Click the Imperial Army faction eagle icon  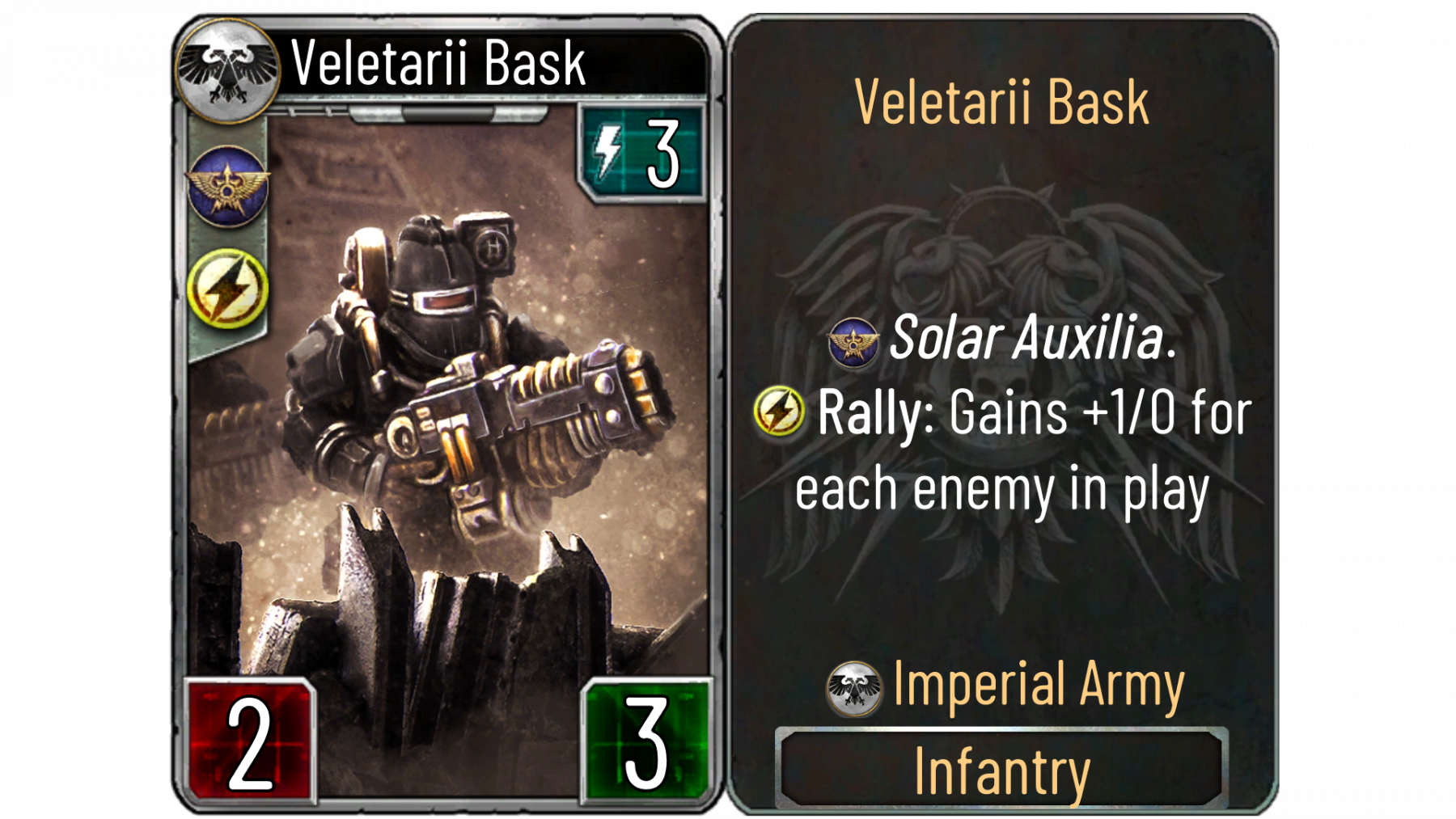(x=854, y=689)
